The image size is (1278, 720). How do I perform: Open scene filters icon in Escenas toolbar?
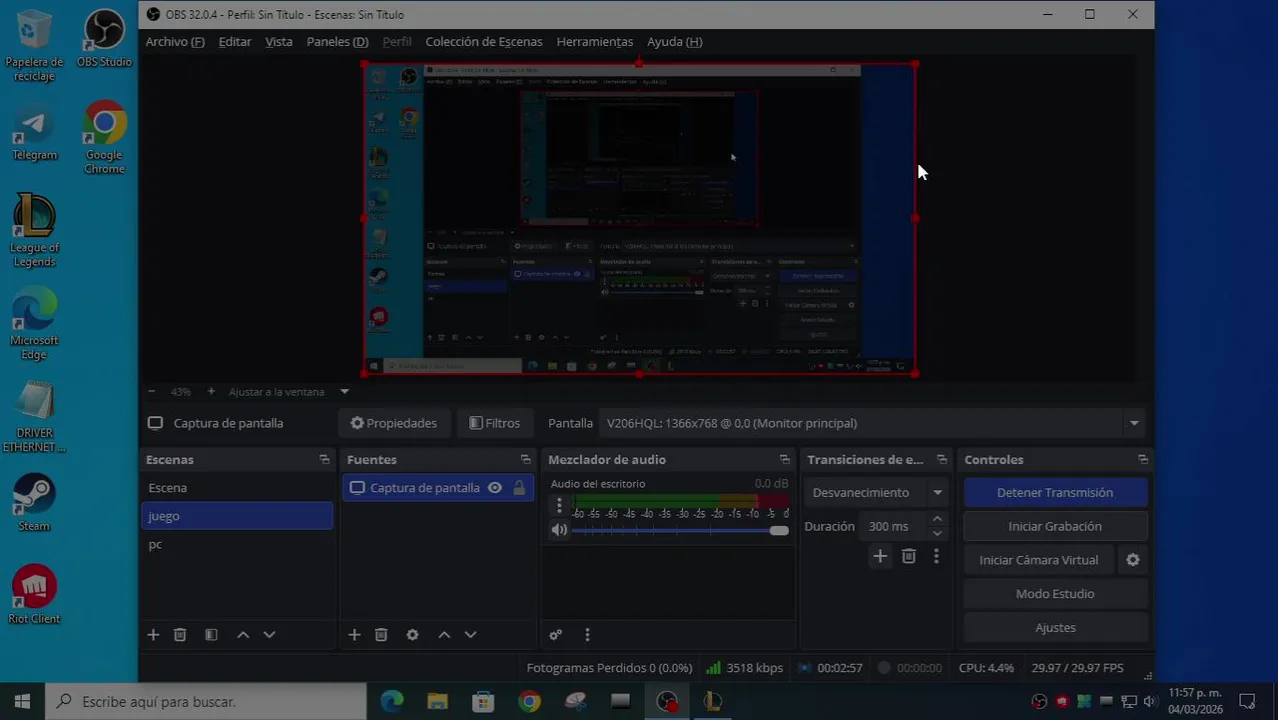(211, 635)
